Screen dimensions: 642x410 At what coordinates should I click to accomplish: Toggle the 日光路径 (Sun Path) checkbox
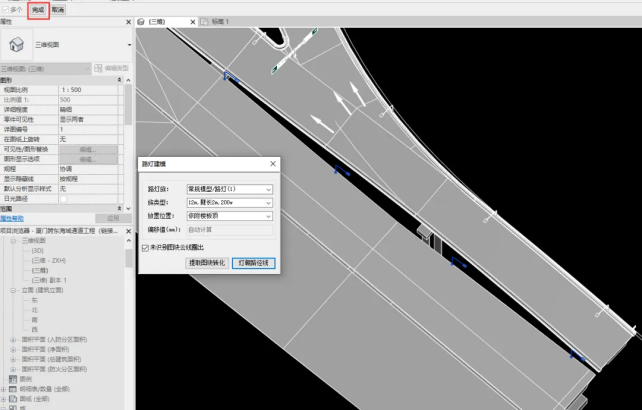tap(64, 198)
